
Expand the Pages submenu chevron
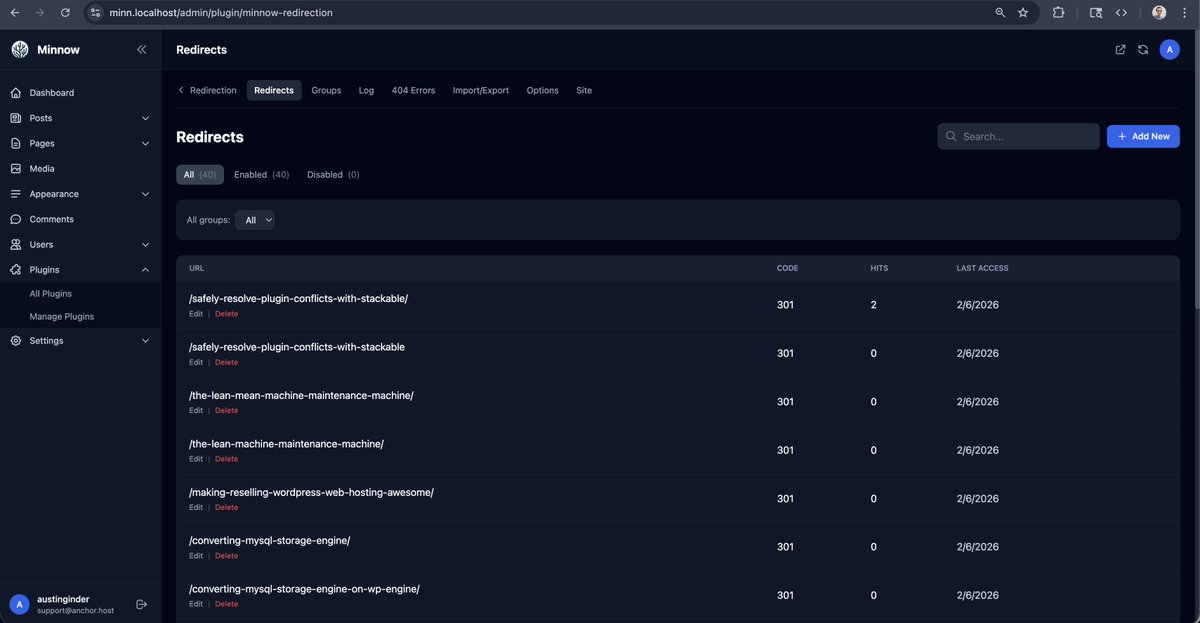point(145,143)
